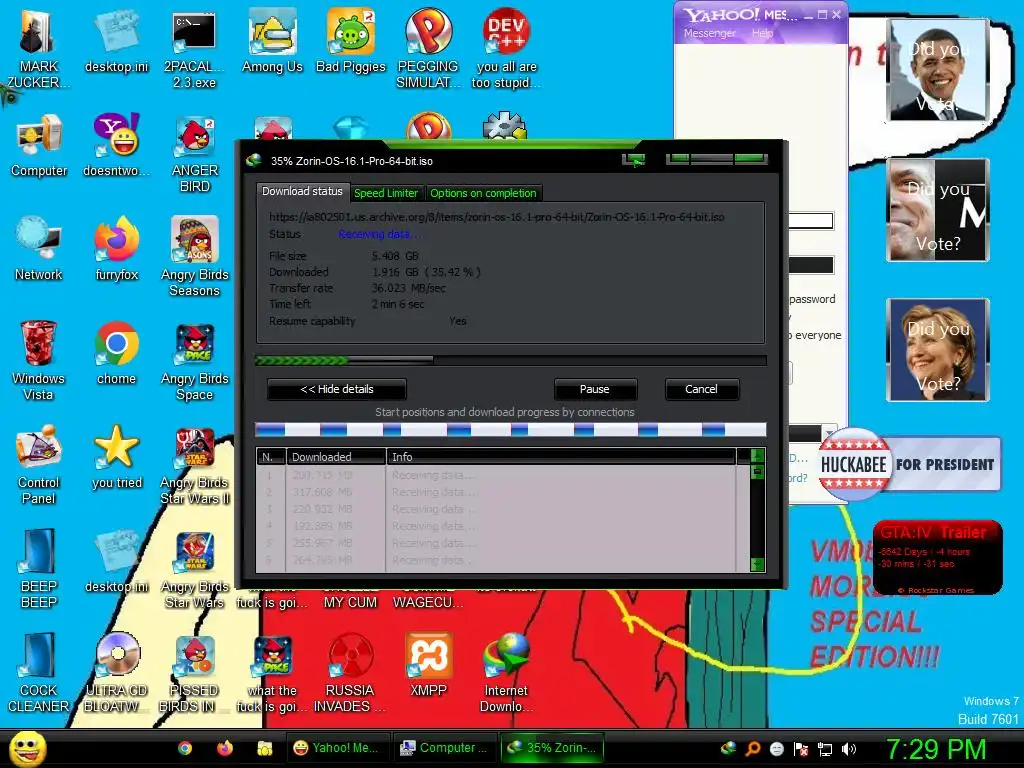Click the Huckabee For President gadget

coord(909,464)
